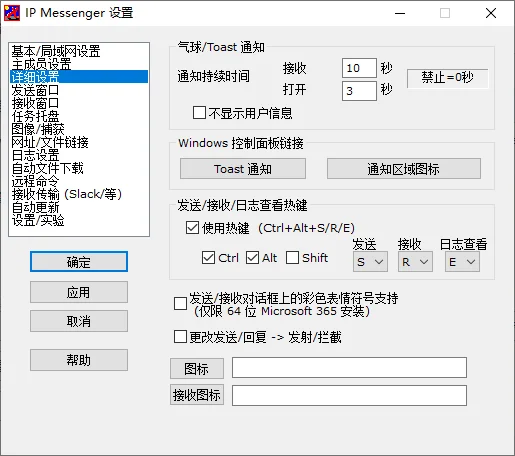Open the 发送窗口 settings page

(79, 90)
